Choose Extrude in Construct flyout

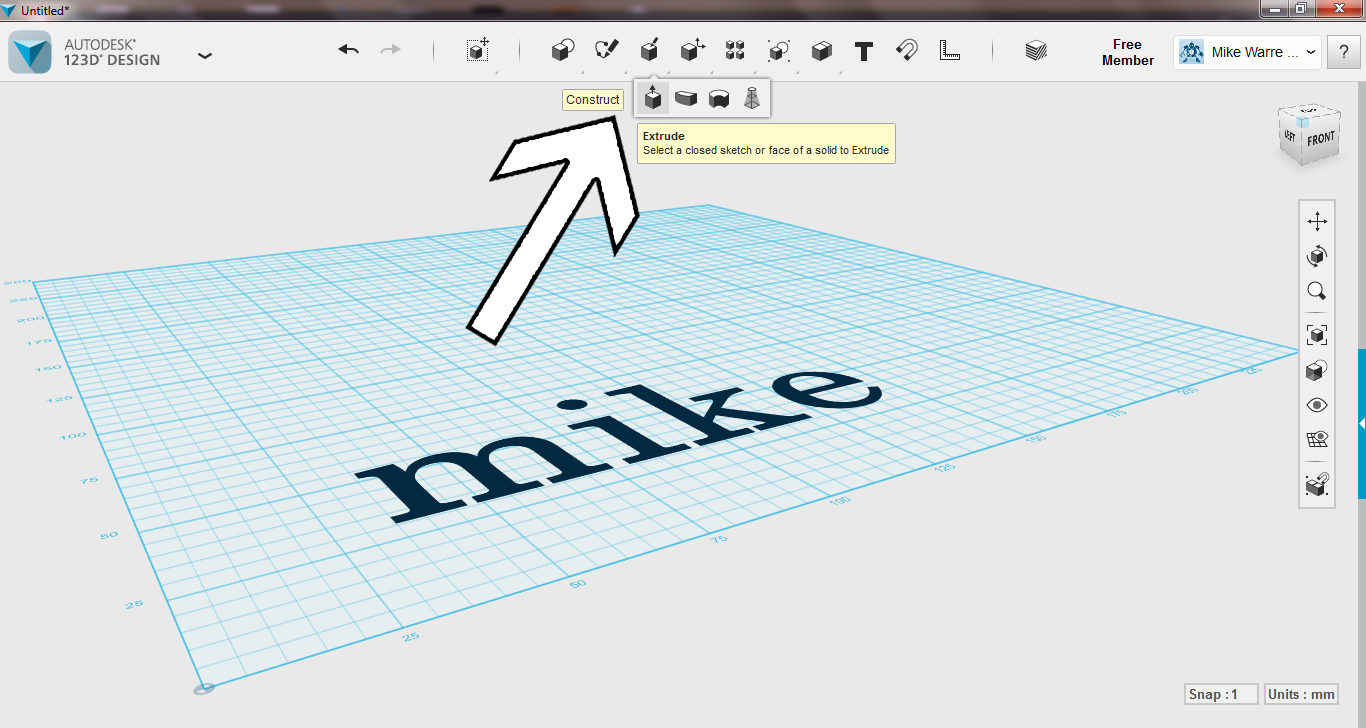click(x=653, y=98)
